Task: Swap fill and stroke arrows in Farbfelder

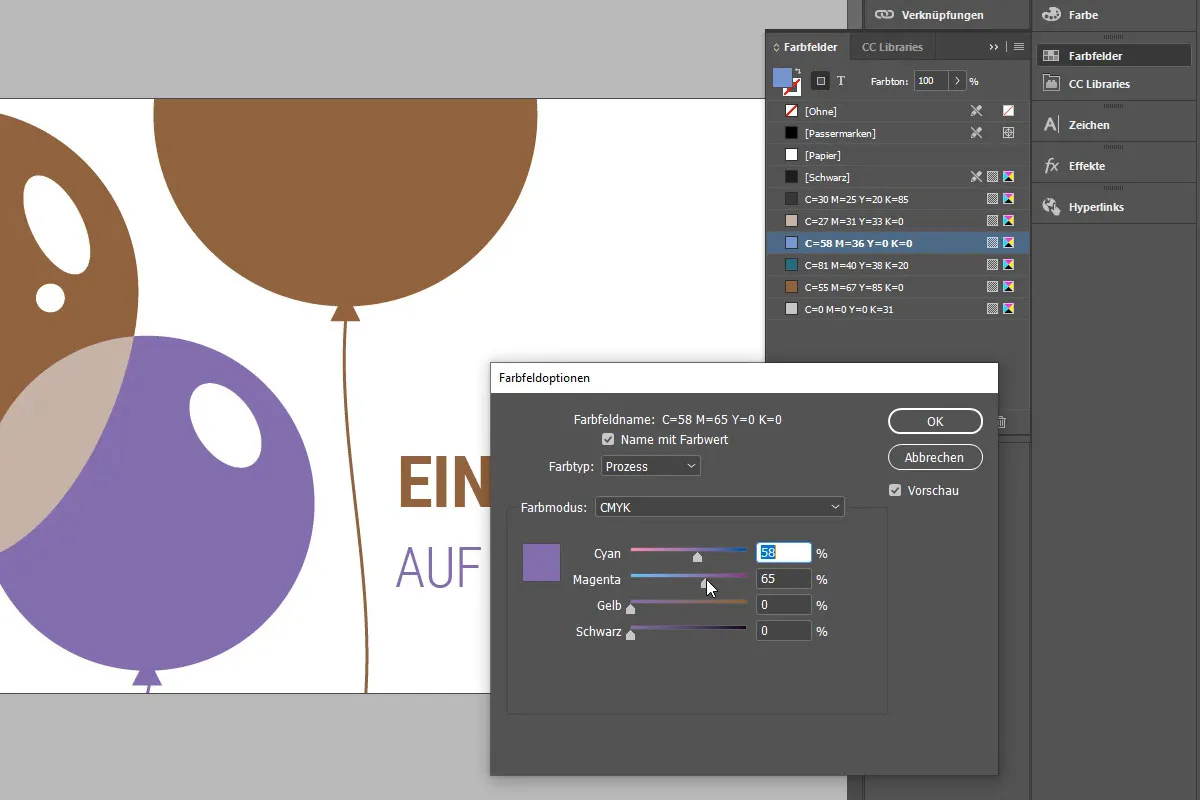Action: tap(797, 71)
